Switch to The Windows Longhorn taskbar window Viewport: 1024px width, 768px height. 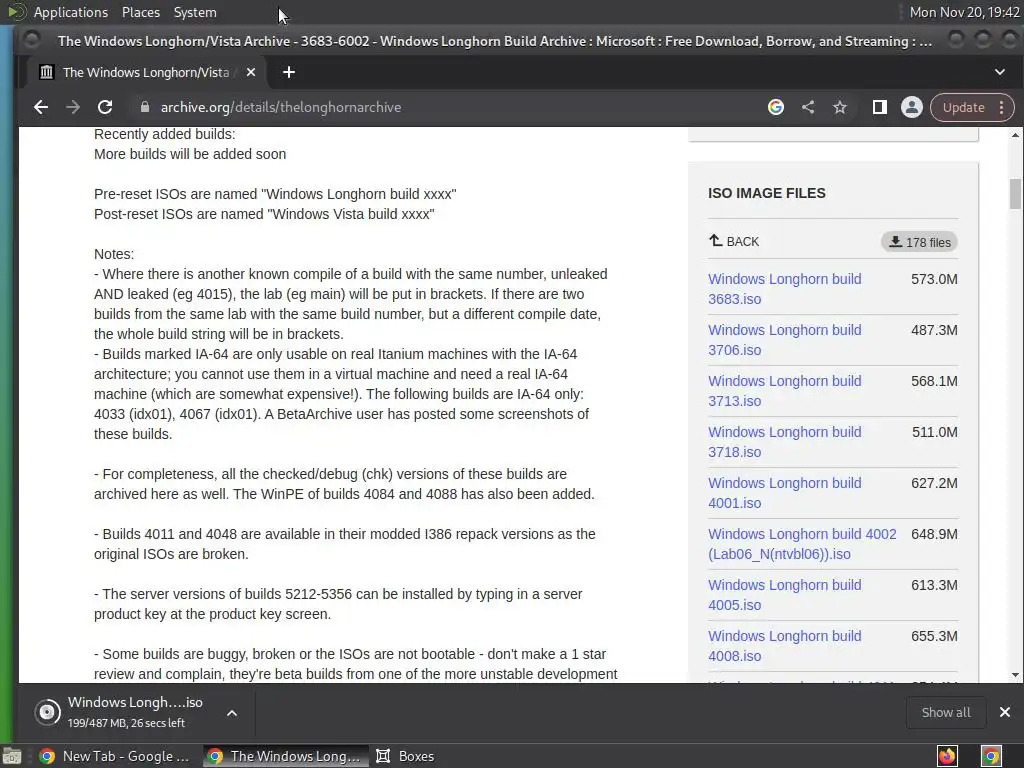coord(285,756)
